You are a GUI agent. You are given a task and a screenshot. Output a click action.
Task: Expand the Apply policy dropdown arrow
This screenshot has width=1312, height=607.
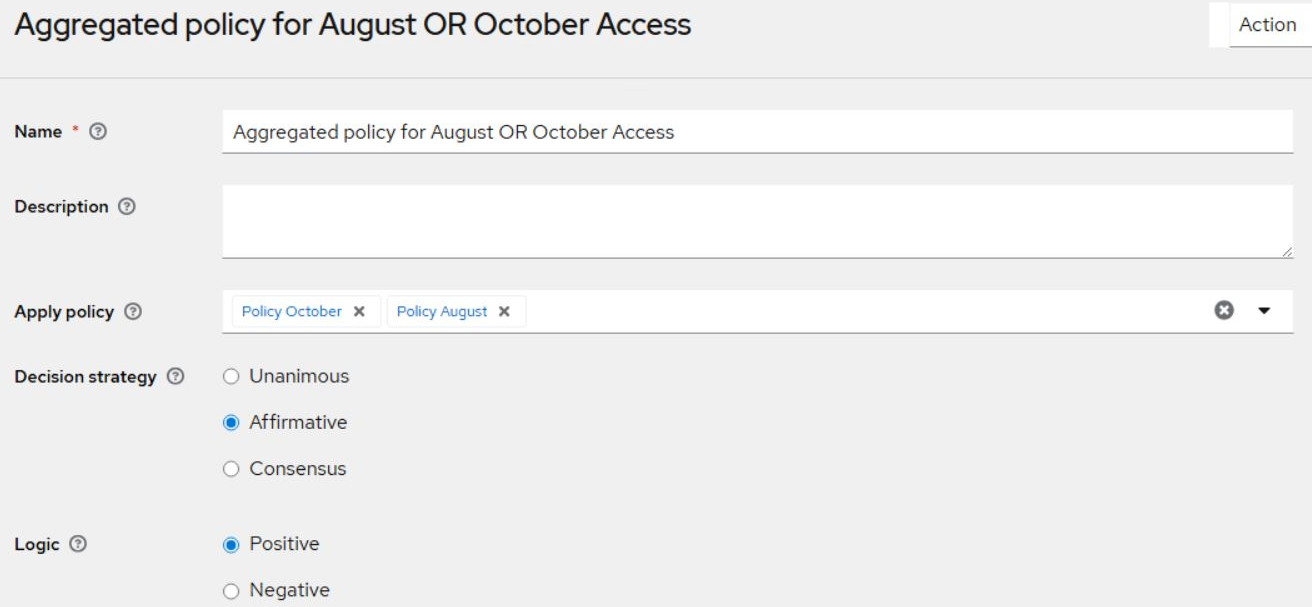click(x=1264, y=311)
